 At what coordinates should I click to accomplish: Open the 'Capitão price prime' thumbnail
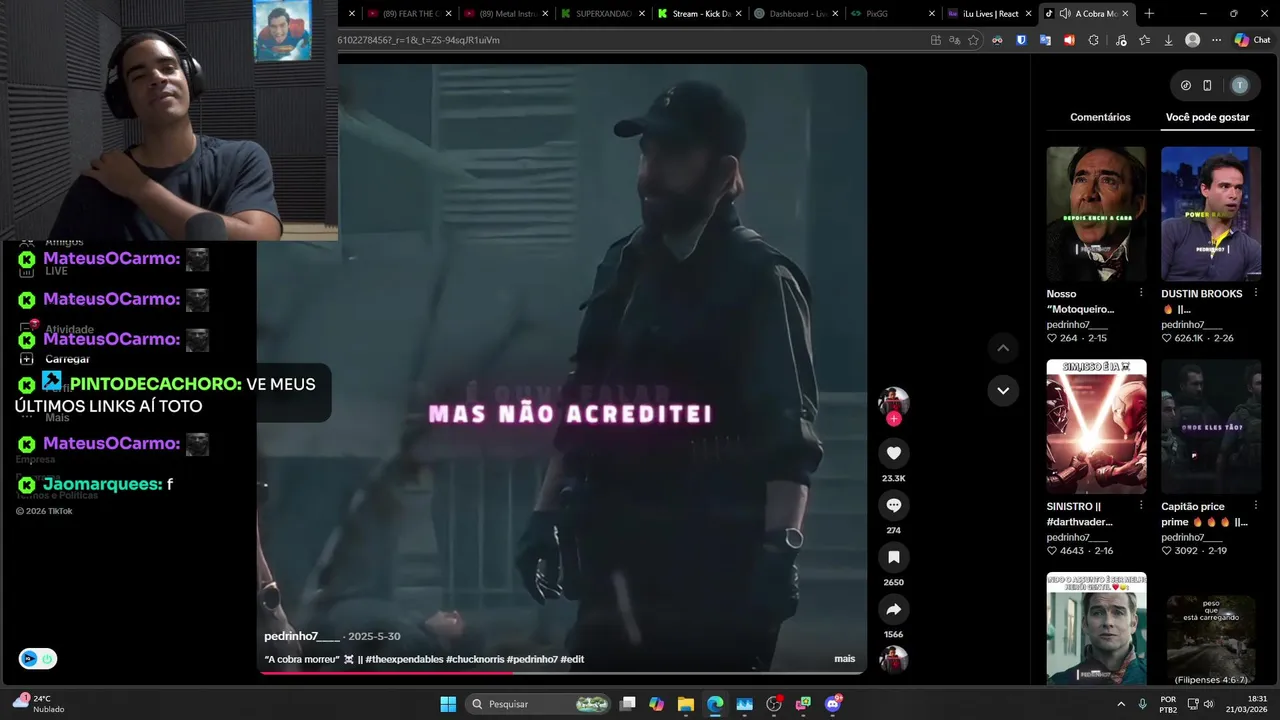click(1211, 427)
